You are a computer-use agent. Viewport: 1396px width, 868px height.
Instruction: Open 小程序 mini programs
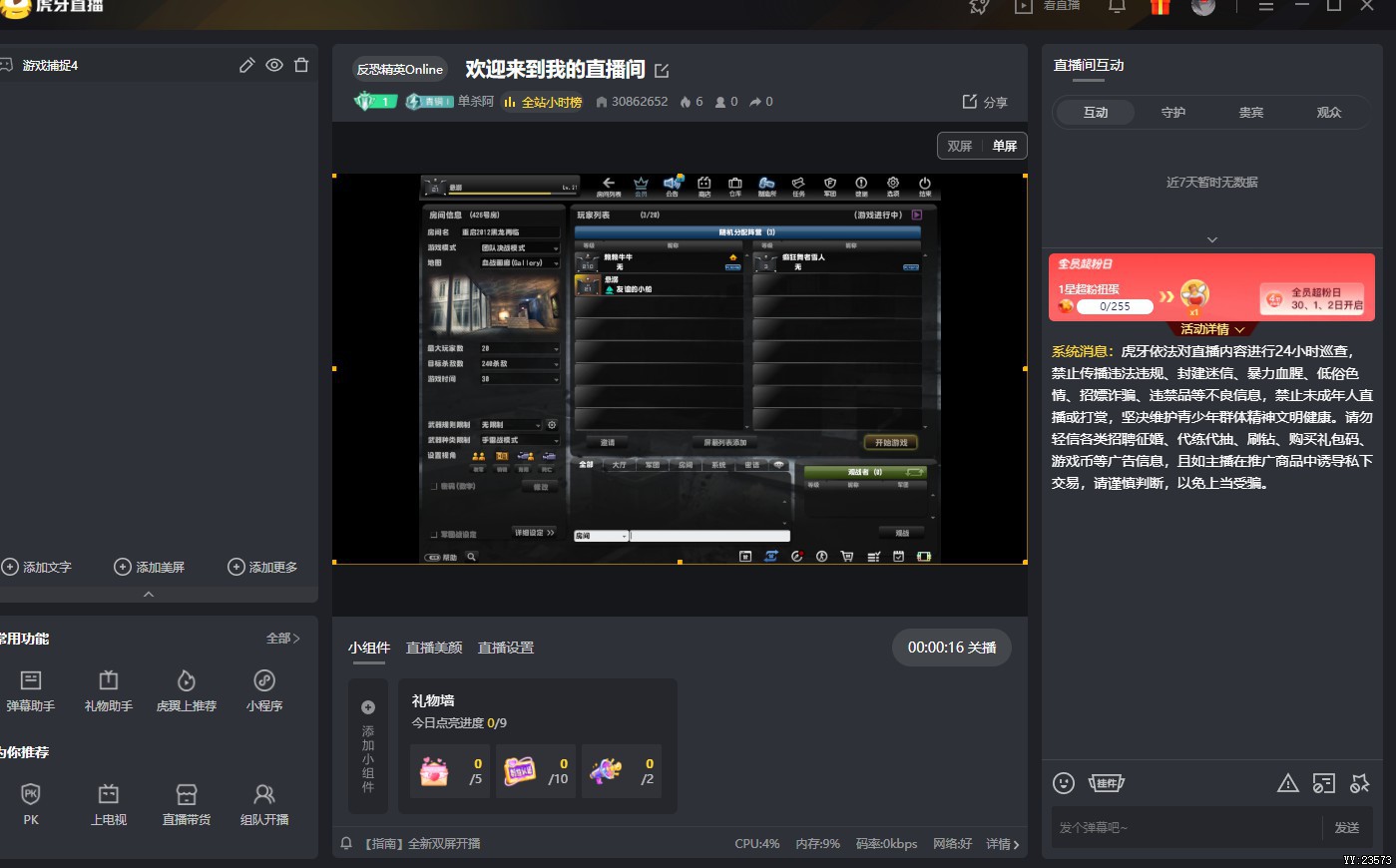(264, 690)
